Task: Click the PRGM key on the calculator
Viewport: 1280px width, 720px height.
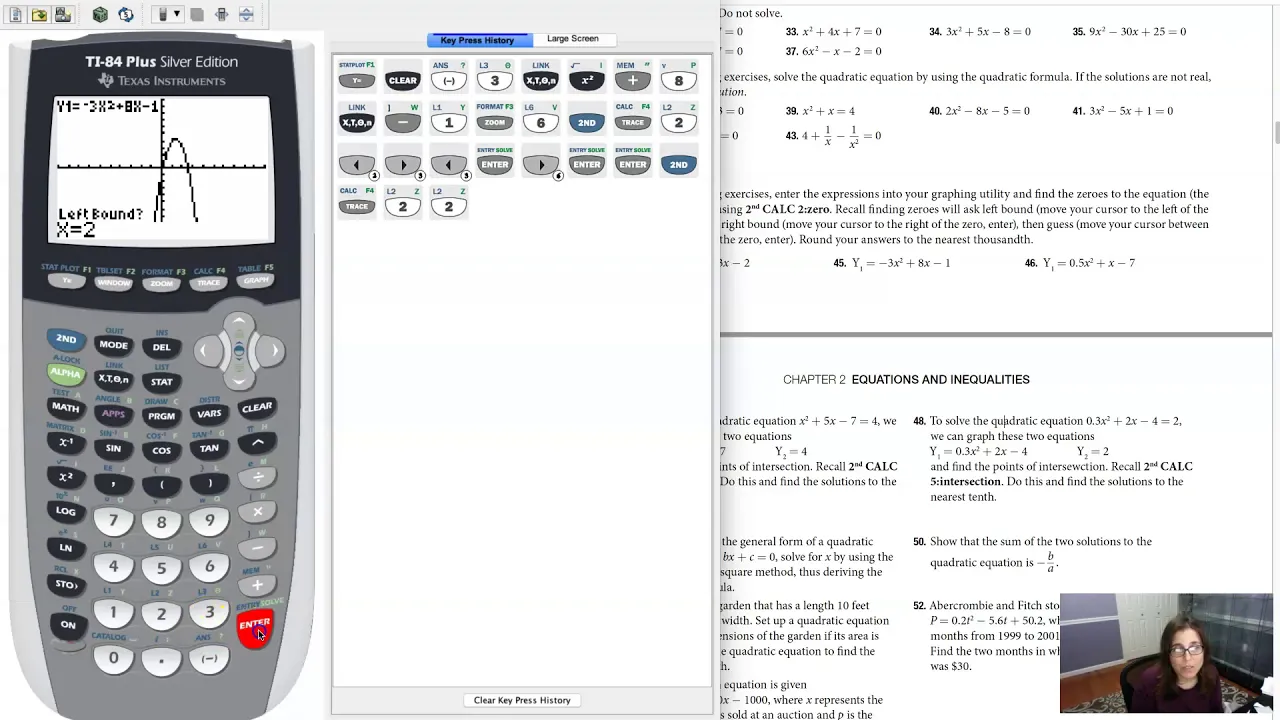Action: click(x=161, y=416)
